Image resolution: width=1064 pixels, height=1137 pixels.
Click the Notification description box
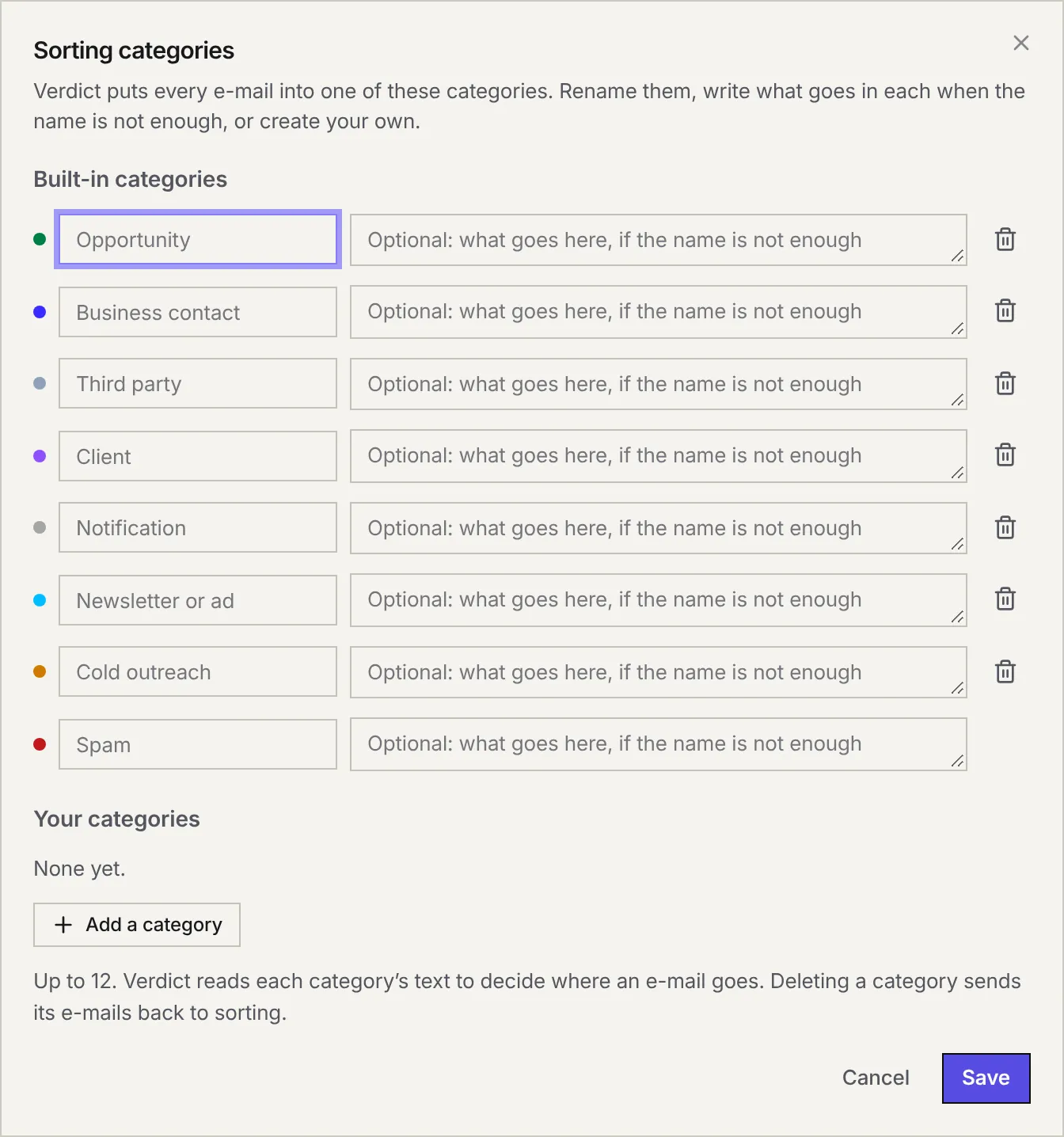click(x=659, y=528)
